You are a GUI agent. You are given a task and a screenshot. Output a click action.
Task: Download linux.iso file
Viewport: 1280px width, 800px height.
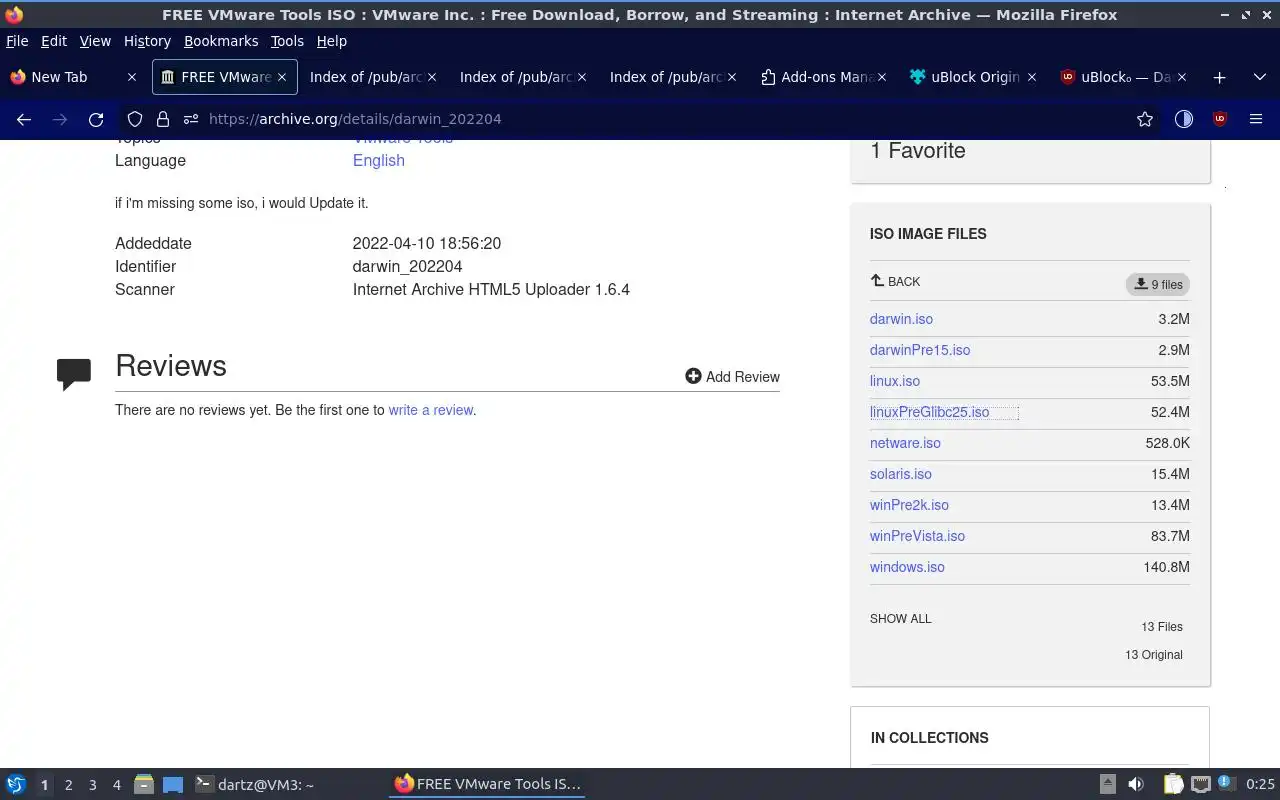point(895,381)
